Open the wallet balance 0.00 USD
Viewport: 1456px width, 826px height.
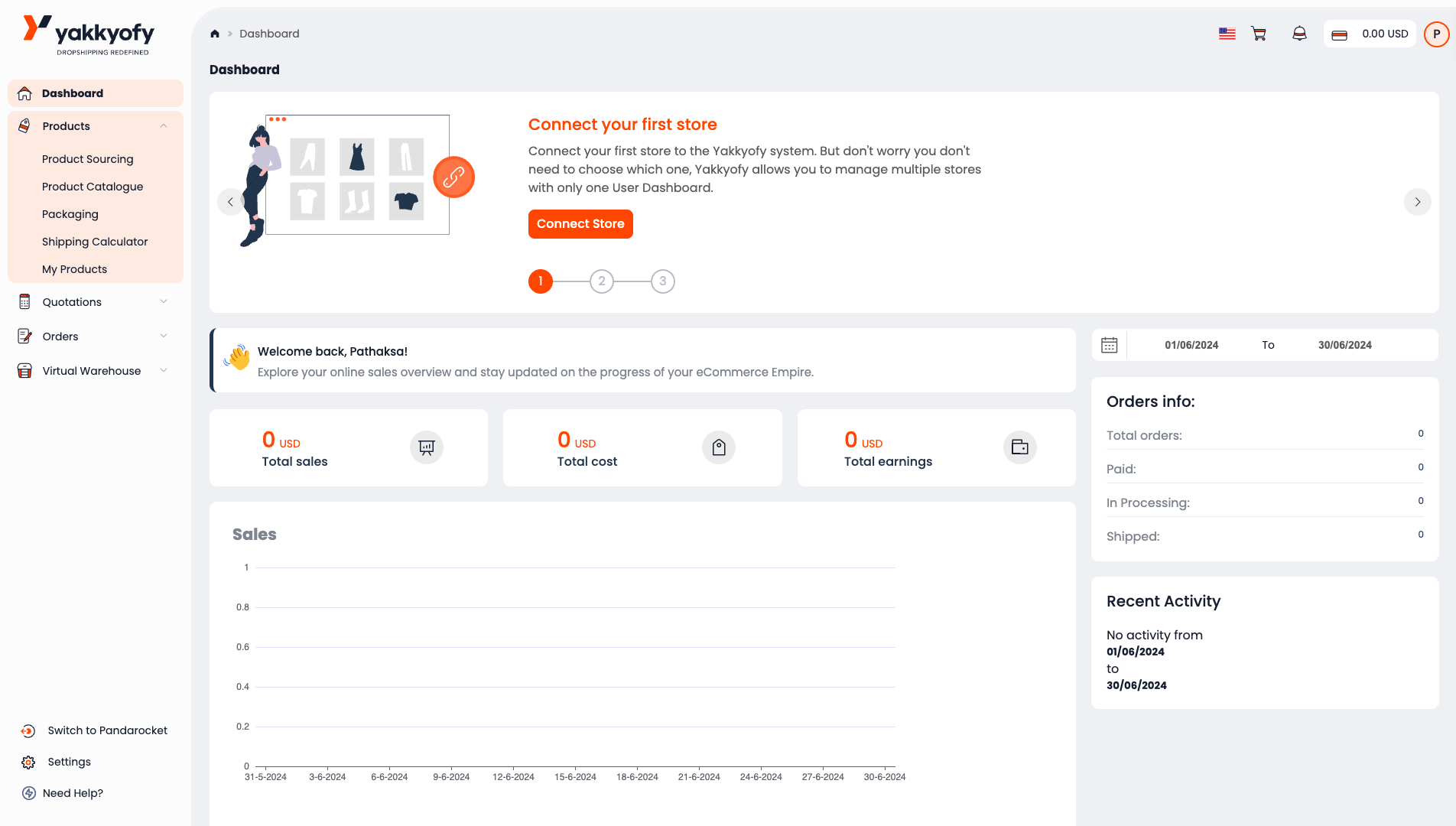click(1370, 34)
